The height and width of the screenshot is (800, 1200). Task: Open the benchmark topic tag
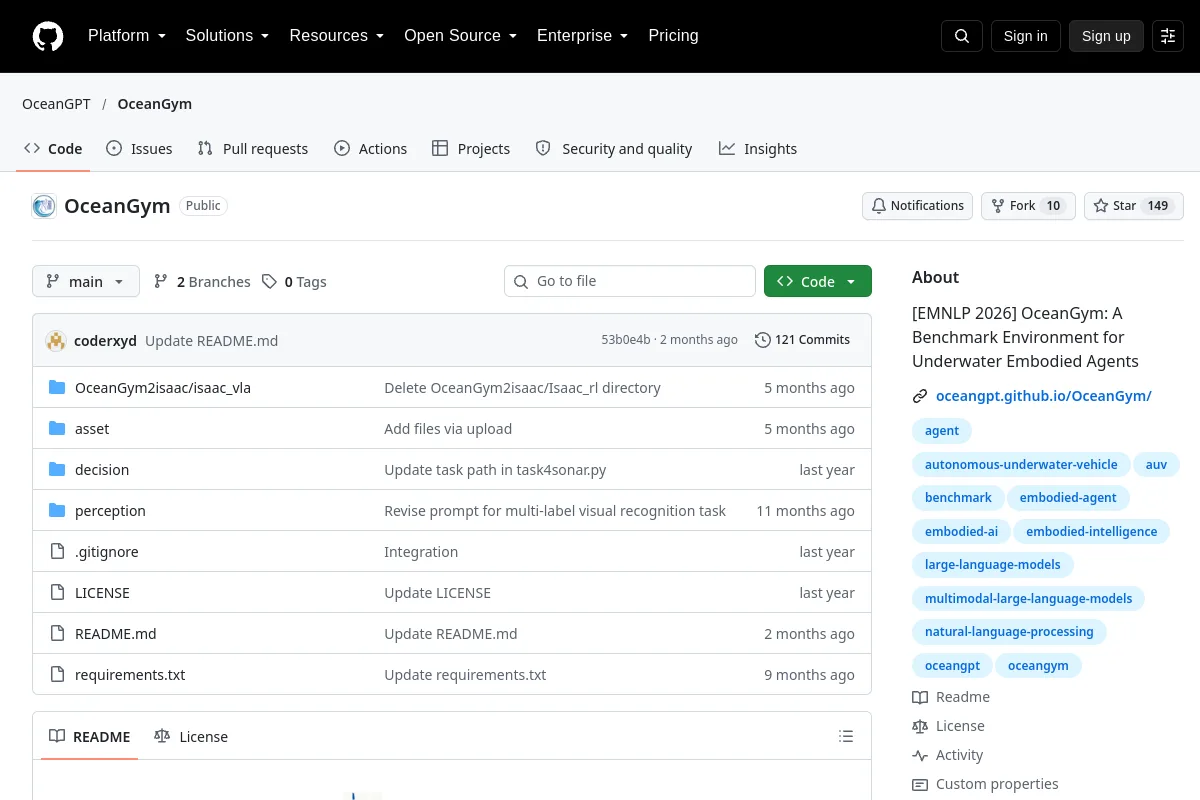click(x=958, y=498)
